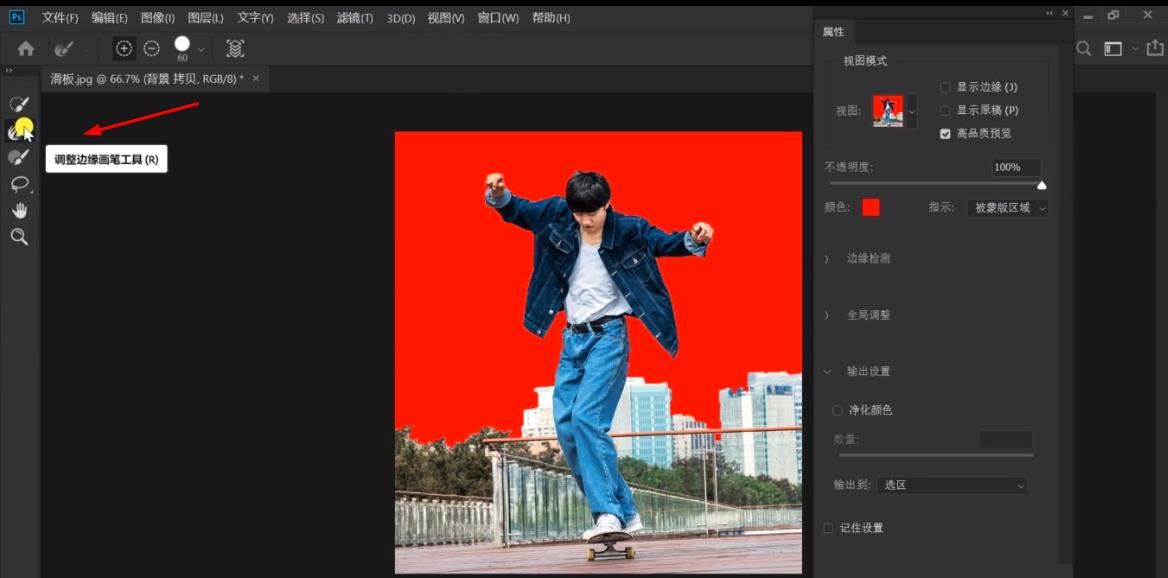Screen dimensions: 1168x578
Task: Open the 视图 mode thumbnail dropdown arrow
Action: 912,111
